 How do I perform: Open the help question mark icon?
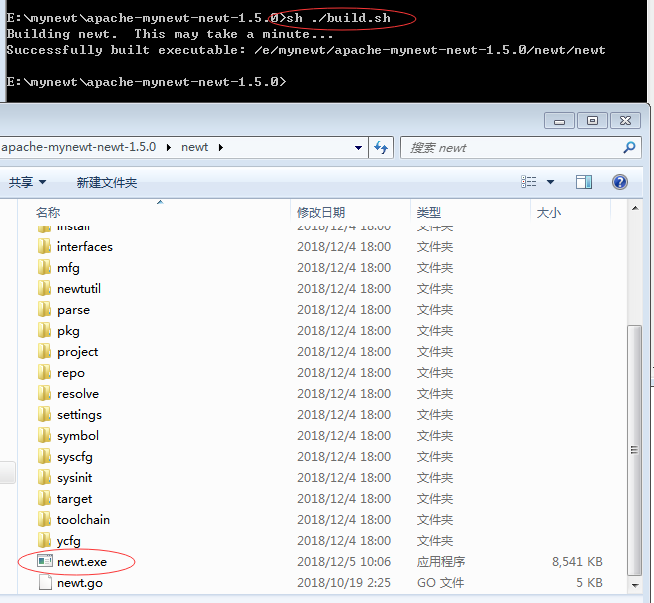(x=620, y=182)
